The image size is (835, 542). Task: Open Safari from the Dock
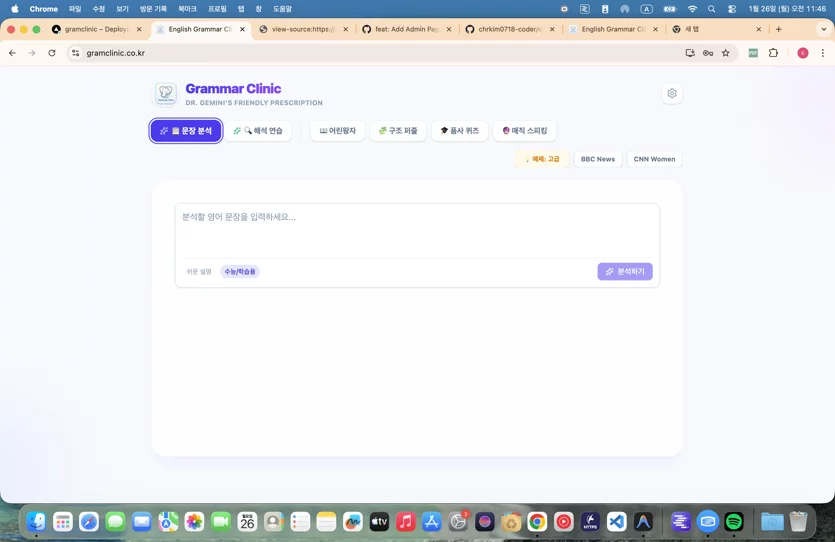click(x=89, y=522)
